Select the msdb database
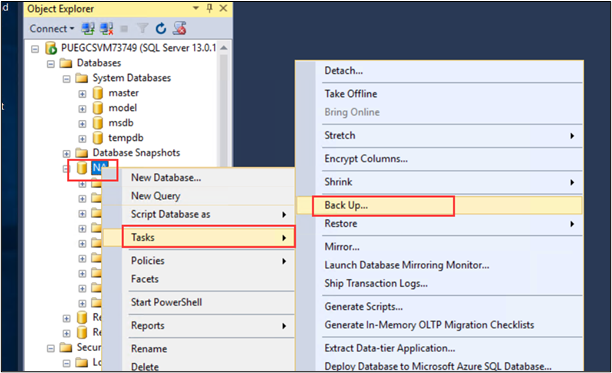612x373 pixels. (x=121, y=123)
